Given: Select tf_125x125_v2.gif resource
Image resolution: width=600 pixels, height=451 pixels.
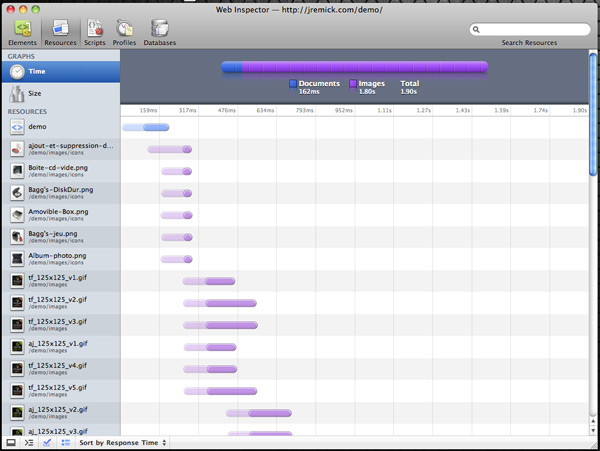Looking at the screenshot, I should coord(61,303).
